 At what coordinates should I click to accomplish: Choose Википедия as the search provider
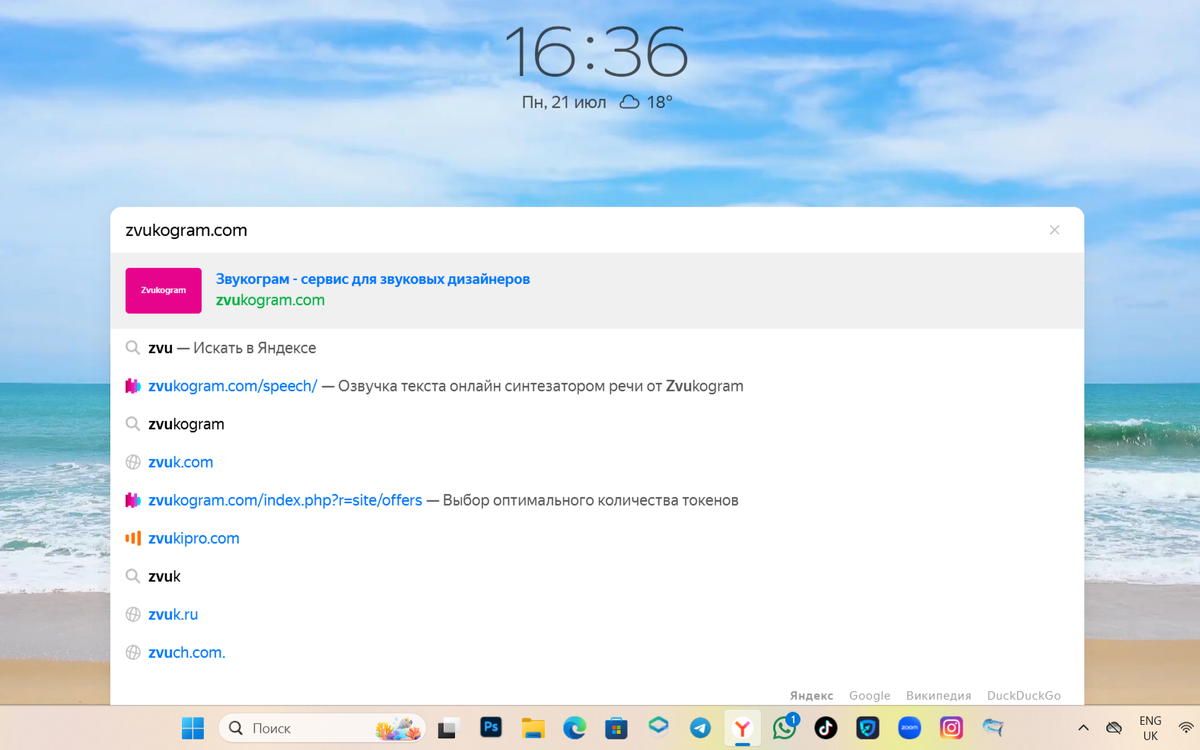point(938,695)
